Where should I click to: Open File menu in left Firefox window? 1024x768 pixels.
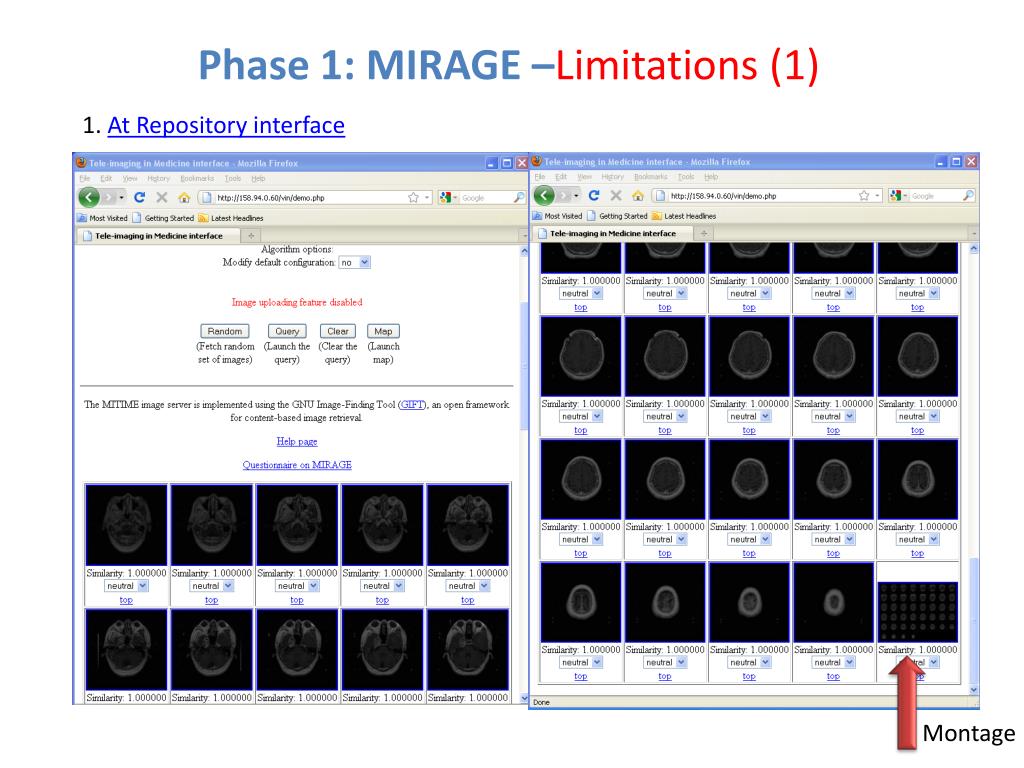[x=85, y=178]
